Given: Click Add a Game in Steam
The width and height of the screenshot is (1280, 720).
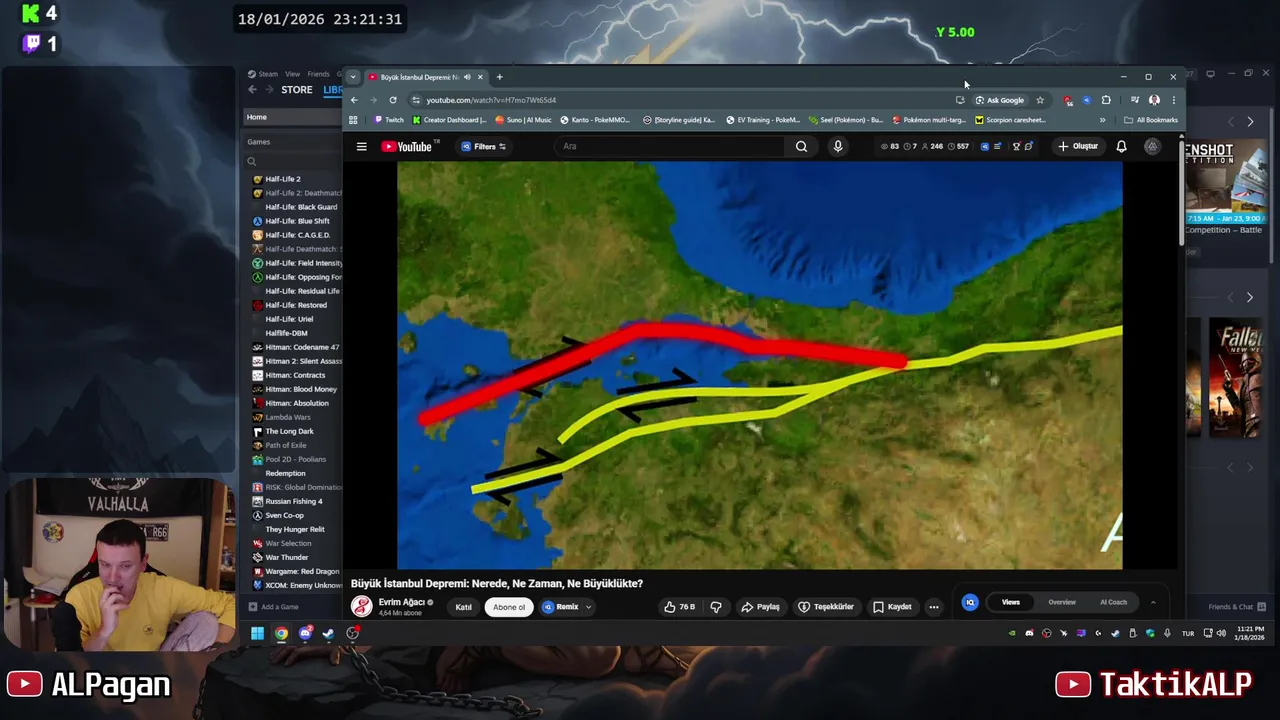Looking at the screenshot, I should click(273, 606).
